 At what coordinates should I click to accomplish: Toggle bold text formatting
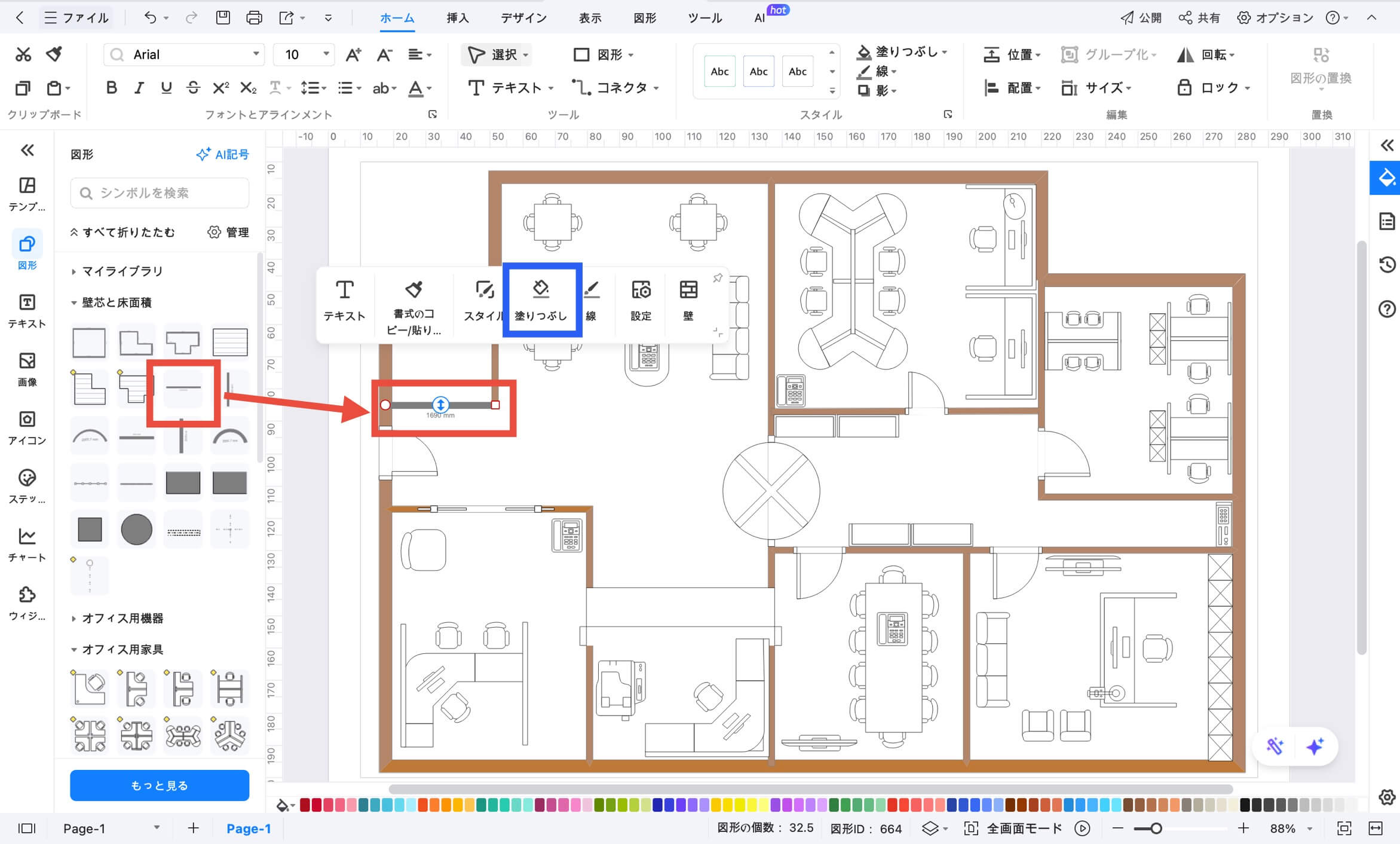[x=111, y=88]
